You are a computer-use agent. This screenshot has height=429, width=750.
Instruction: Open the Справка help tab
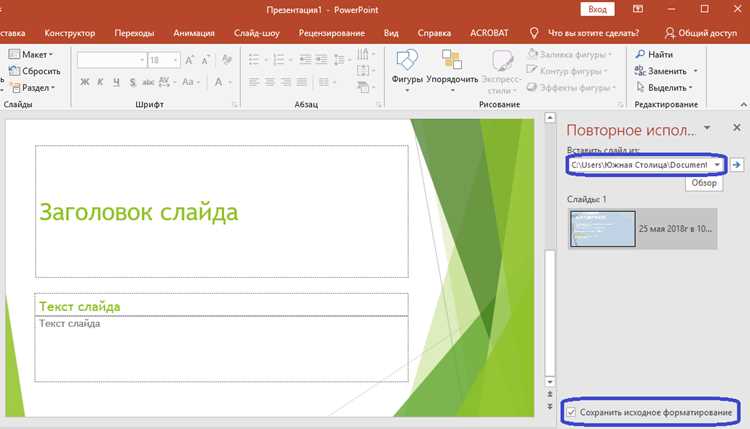(x=434, y=33)
